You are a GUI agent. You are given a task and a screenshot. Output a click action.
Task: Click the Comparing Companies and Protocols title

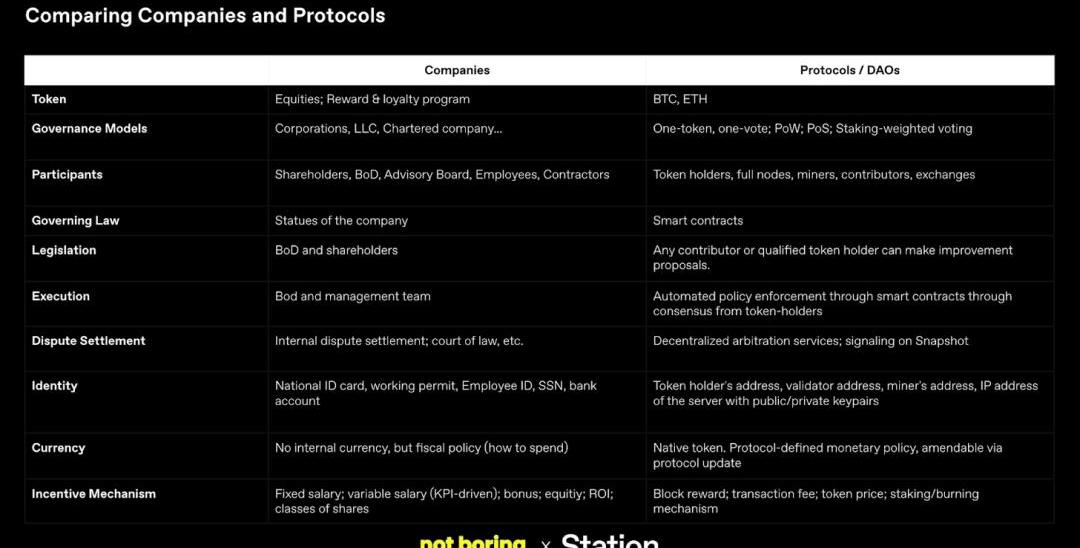(x=205, y=16)
